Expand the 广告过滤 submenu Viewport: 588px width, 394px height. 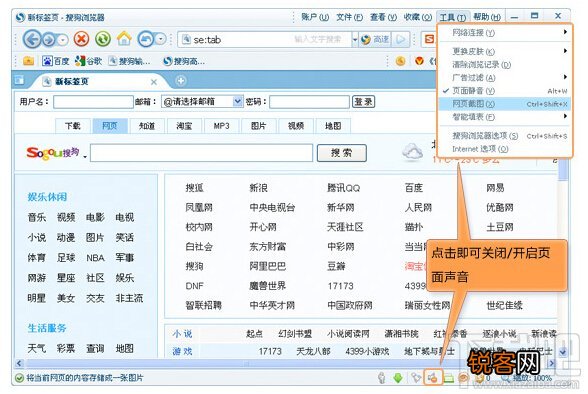coord(505,78)
